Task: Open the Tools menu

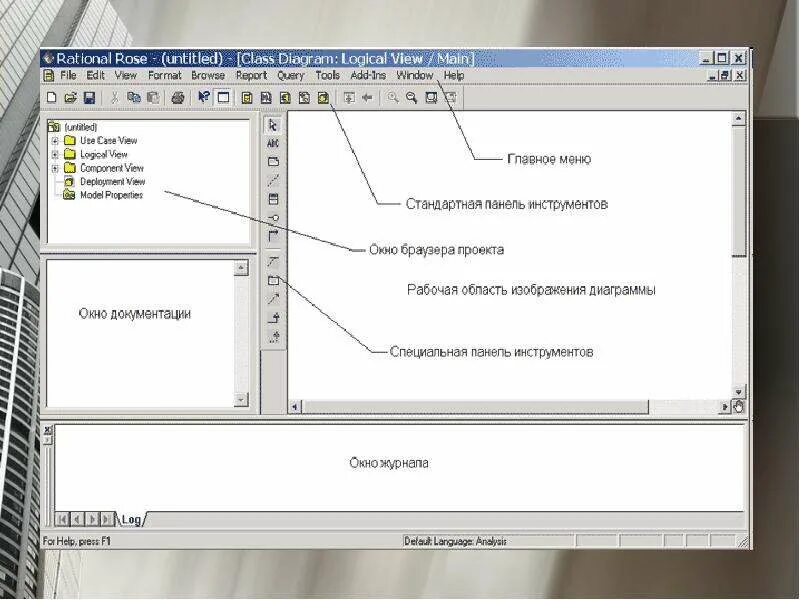Action: point(328,76)
